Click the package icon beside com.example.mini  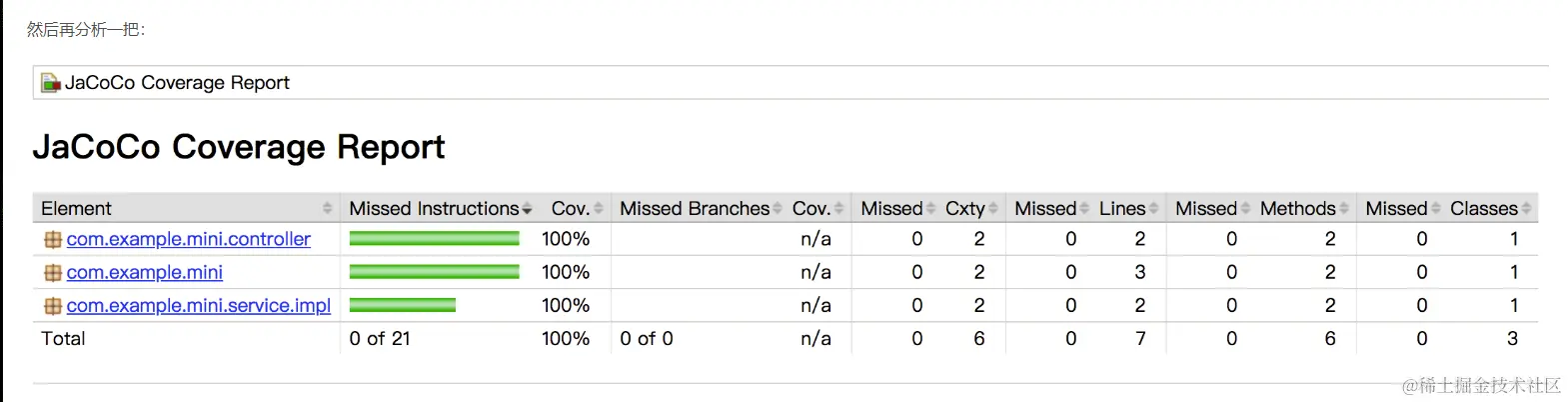click(53, 273)
